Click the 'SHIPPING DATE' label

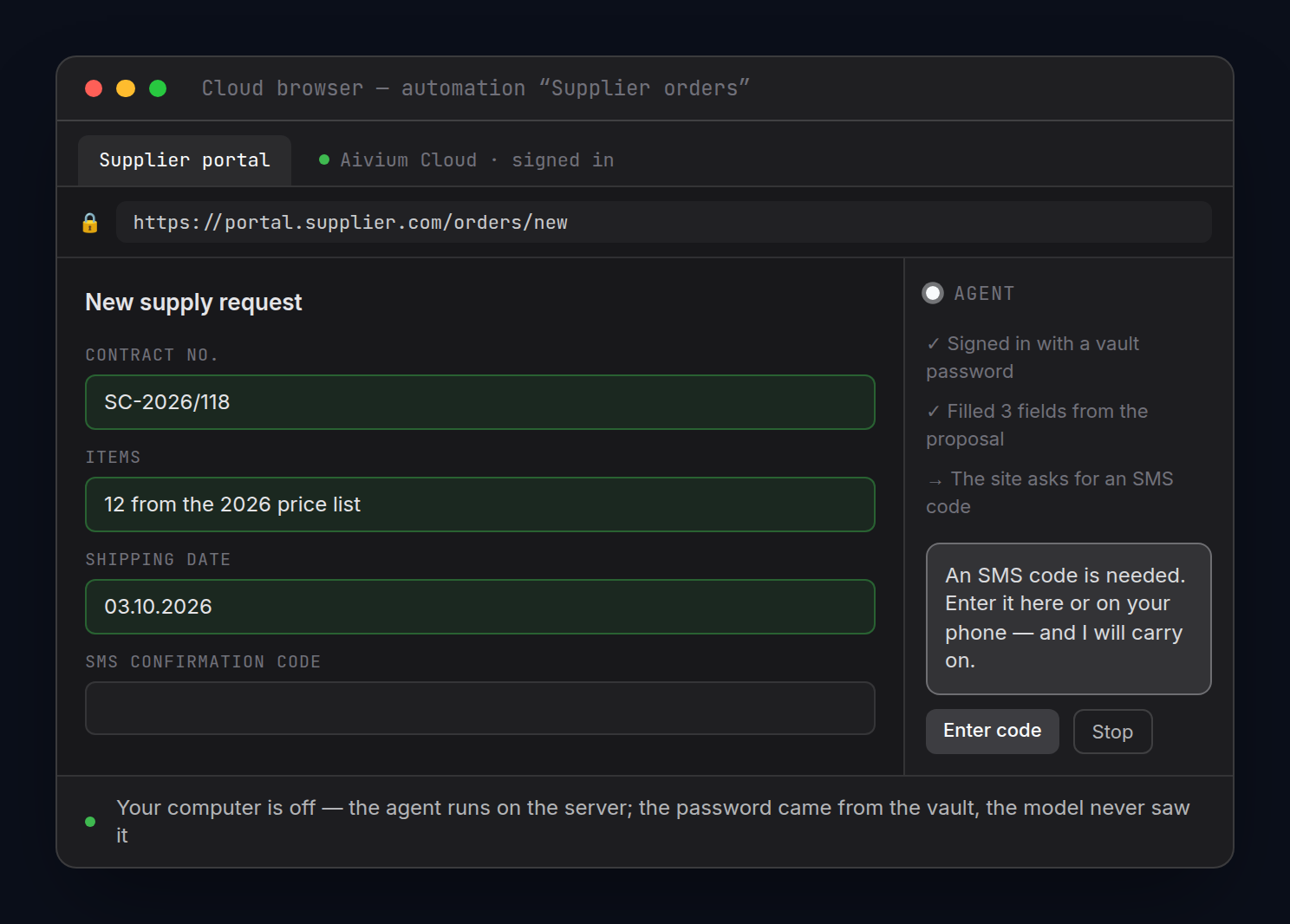[158, 560]
